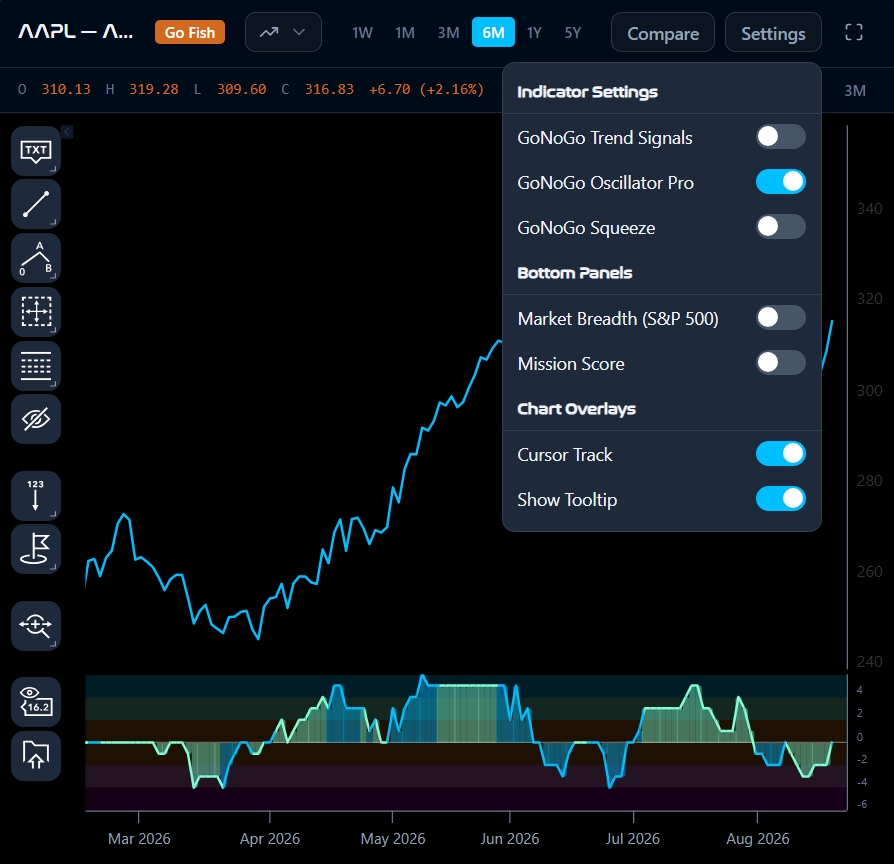
Task: Select the trend line drawing tool
Action: pos(36,204)
